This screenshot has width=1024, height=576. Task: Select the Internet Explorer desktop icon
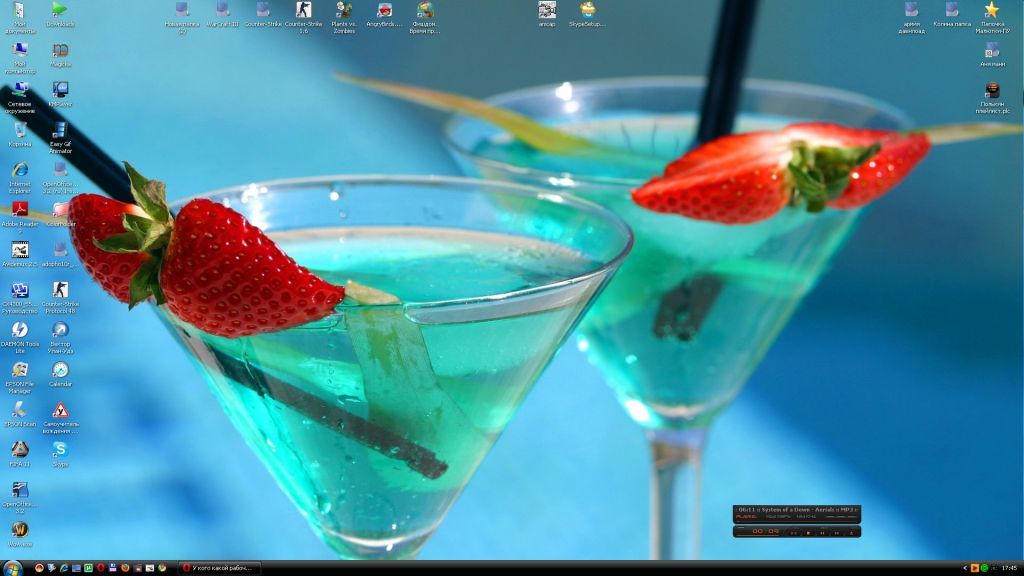[x=19, y=170]
